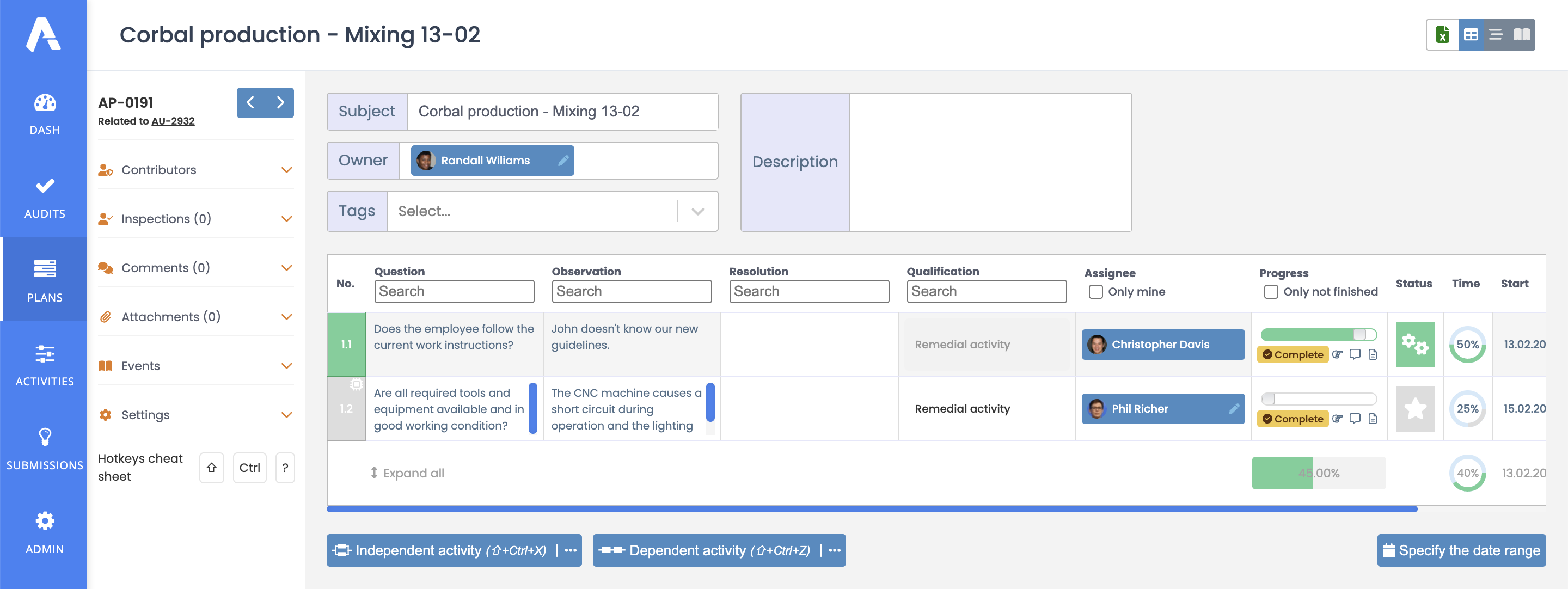Open the comment bubble icon on row 1.1
Viewport: 1568px width, 589px height.
(x=1355, y=354)
